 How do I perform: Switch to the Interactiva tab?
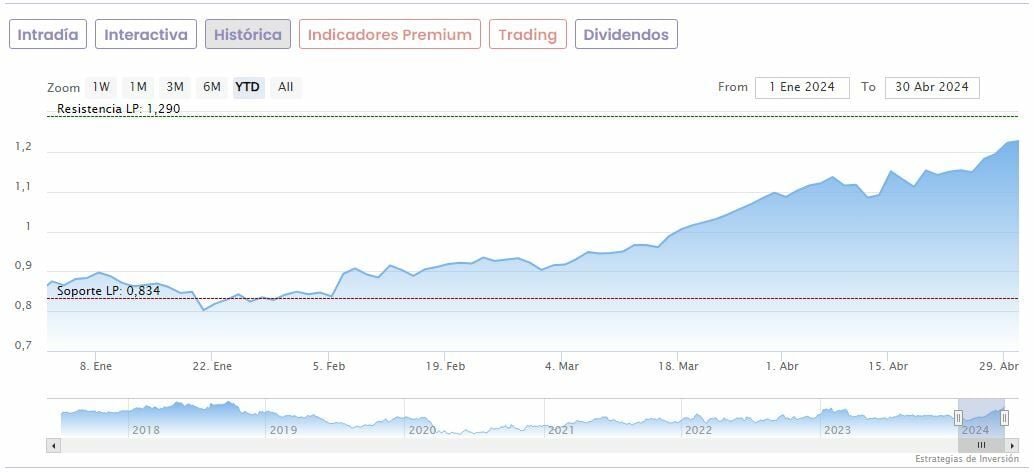click(146, 34)
